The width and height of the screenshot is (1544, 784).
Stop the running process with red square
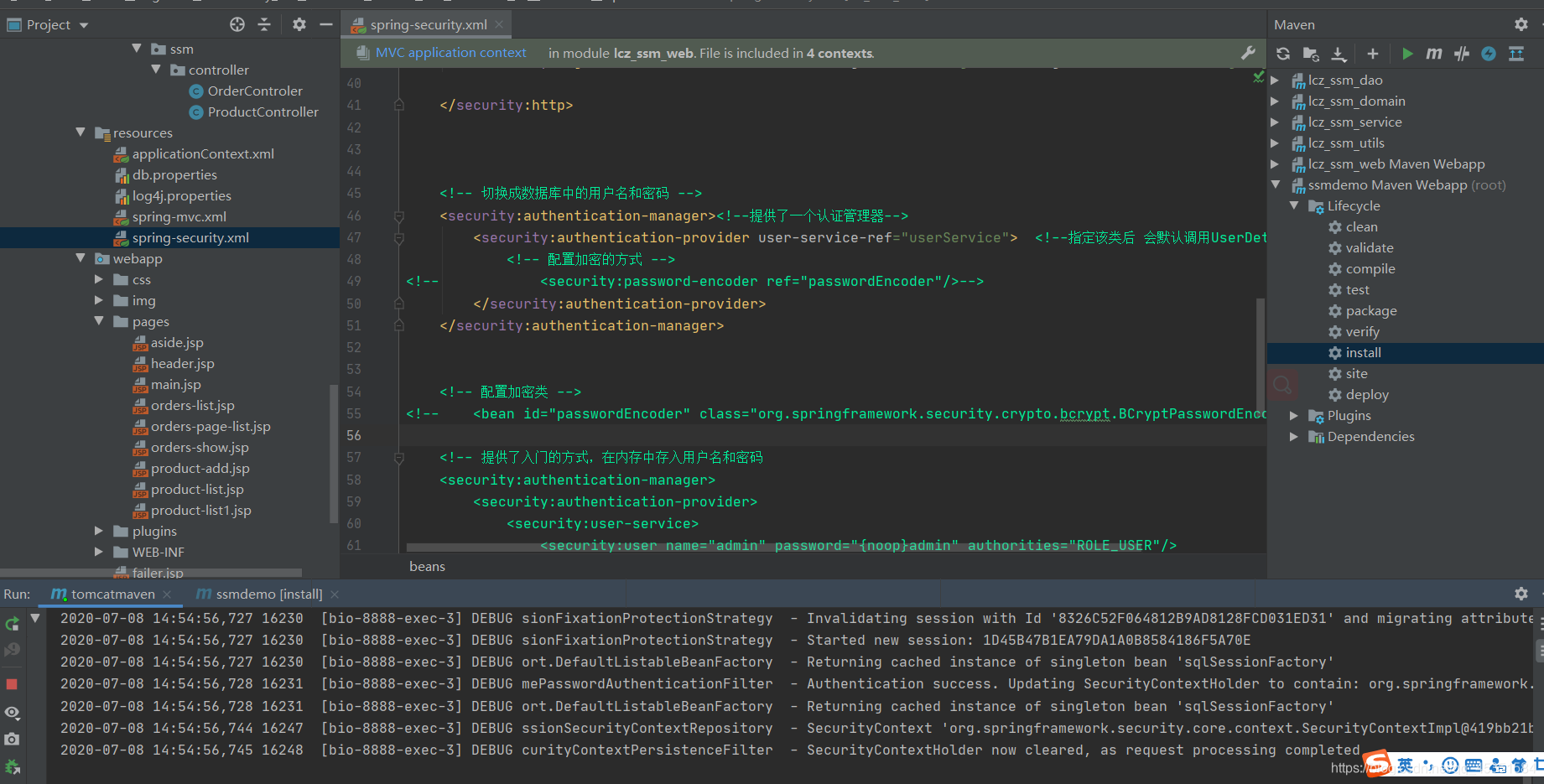[12, 684]
